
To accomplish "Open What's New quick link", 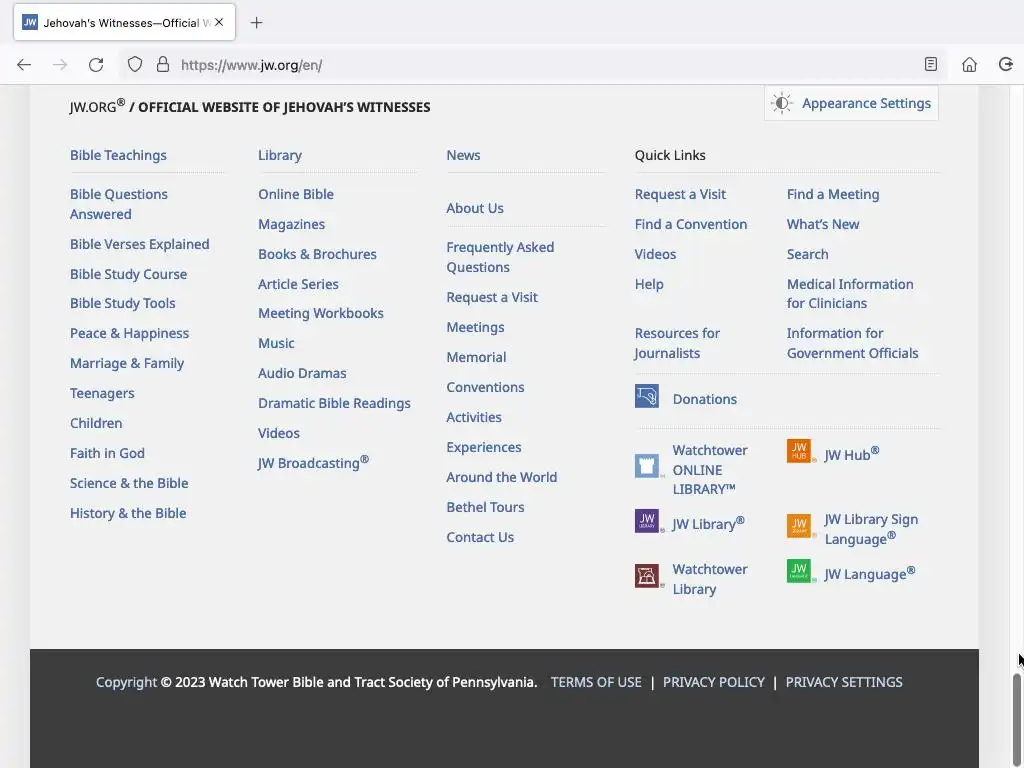I will tap(823, 225).
